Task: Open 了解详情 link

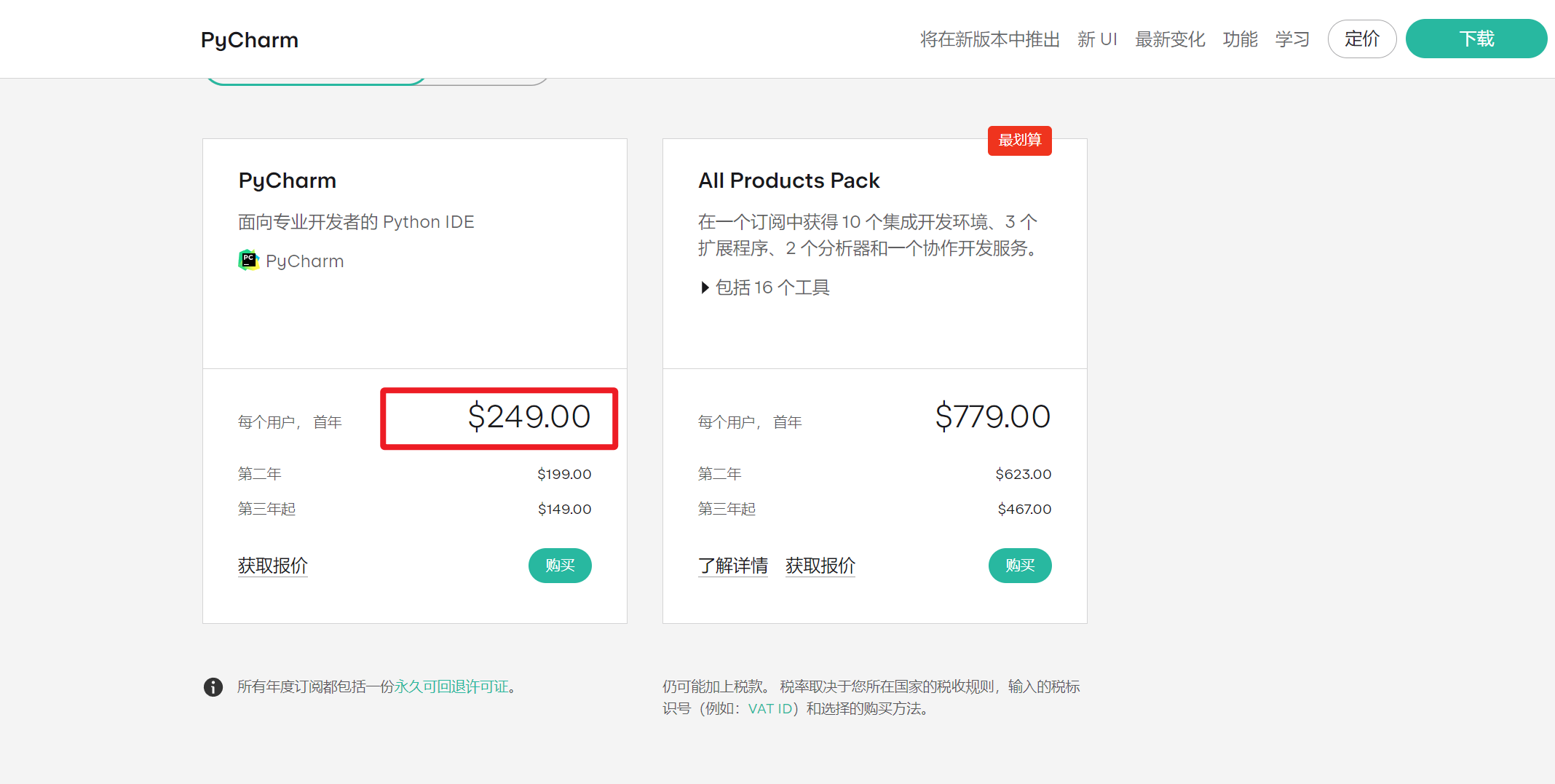Action: tap(733, 566)
